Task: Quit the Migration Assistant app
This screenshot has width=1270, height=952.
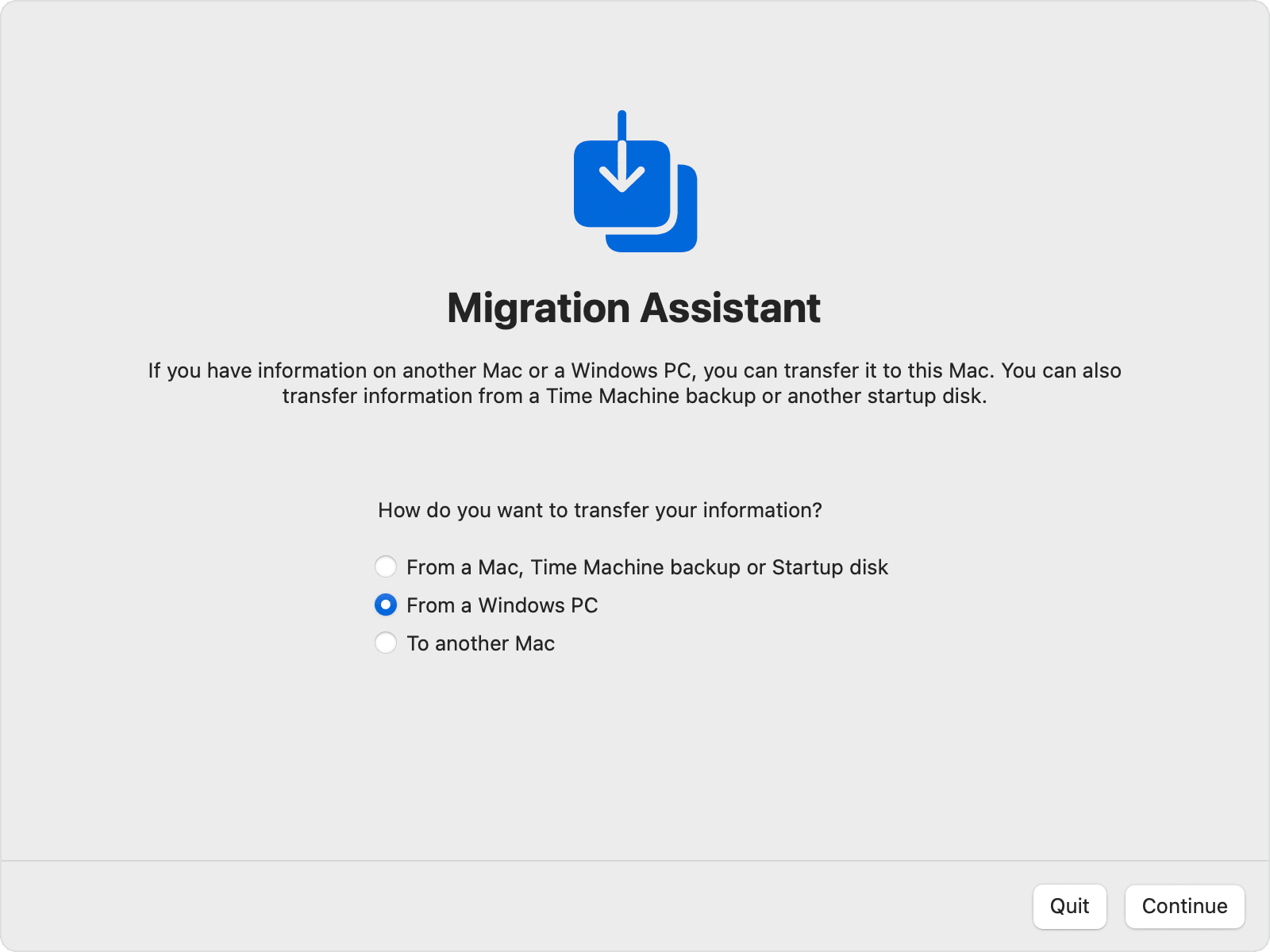Action: pos(1069,906)
